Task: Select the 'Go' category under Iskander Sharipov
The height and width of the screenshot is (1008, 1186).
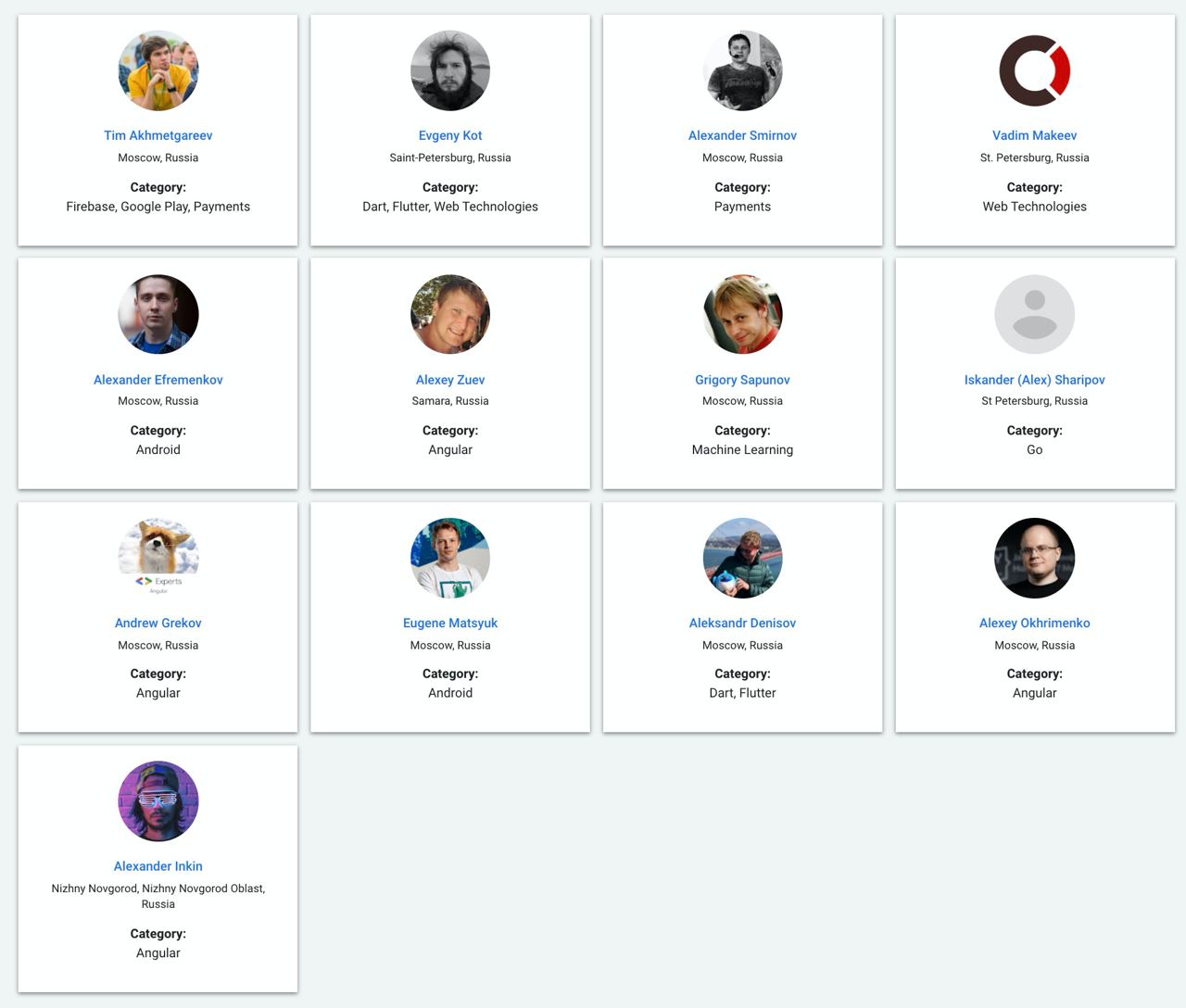Action: (1035, 449)
